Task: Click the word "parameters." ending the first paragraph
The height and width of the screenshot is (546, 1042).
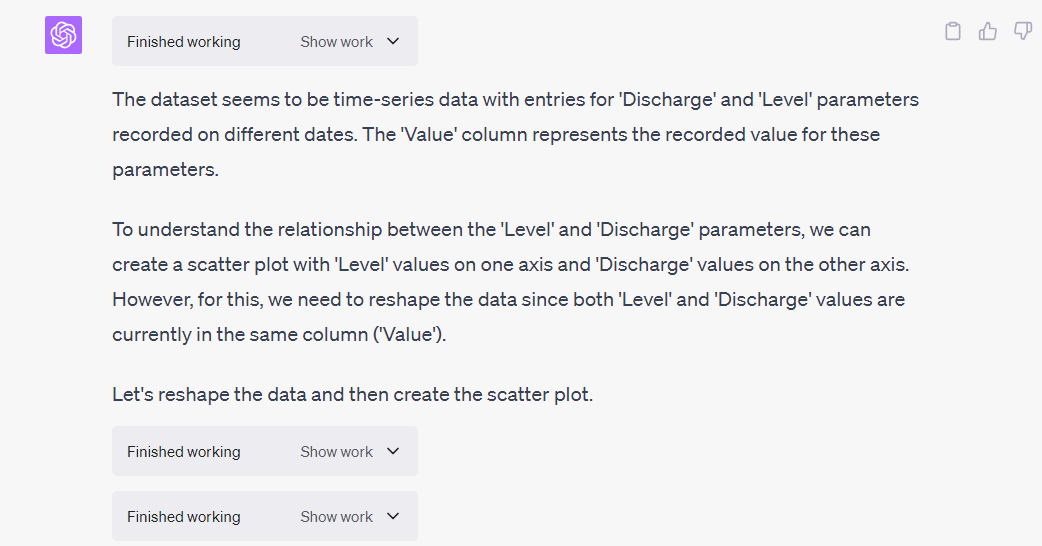Action: (x=165, y=169)
